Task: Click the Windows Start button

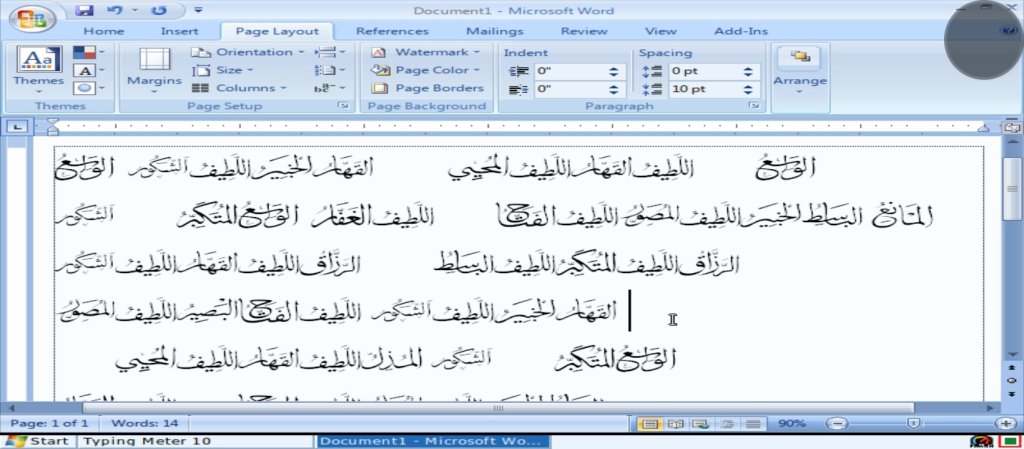Action: (x=37, y=441)
